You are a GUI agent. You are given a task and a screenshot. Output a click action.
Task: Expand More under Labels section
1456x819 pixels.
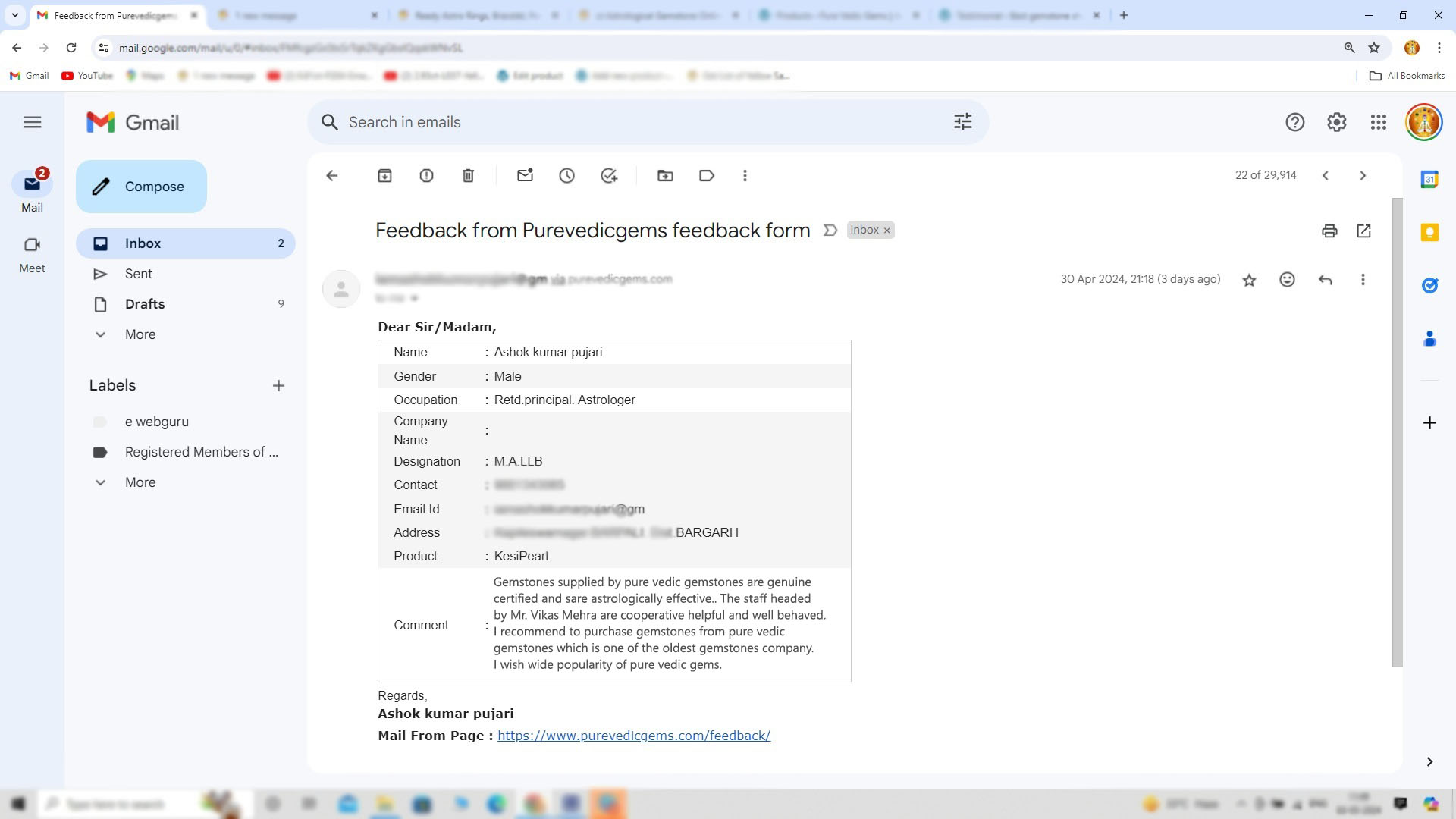tap(140, 482)
